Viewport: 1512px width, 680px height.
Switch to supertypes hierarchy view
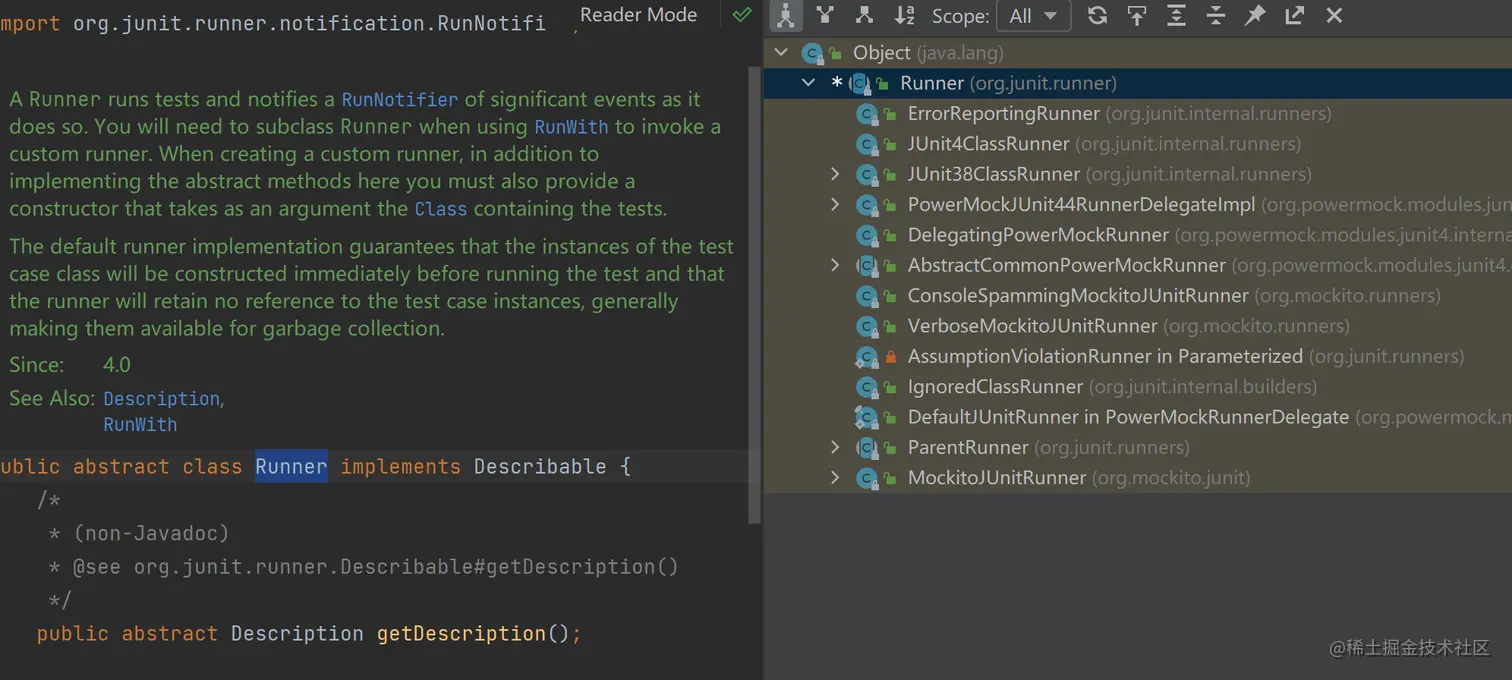pos(825,15)
